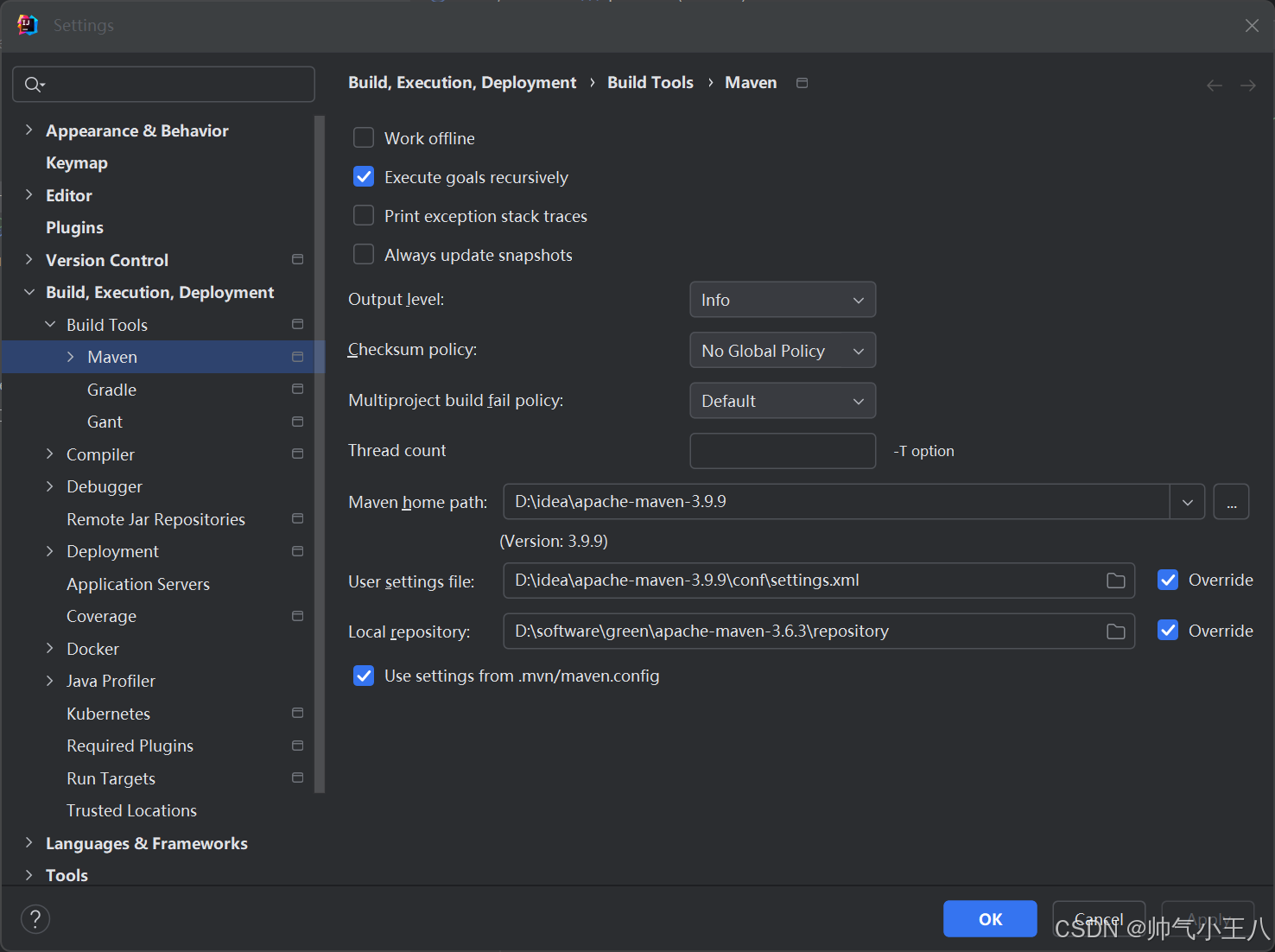Open Multiproject build fail policy dropdown
This screenshot has height=952, width=1275.
click(783, 401)
